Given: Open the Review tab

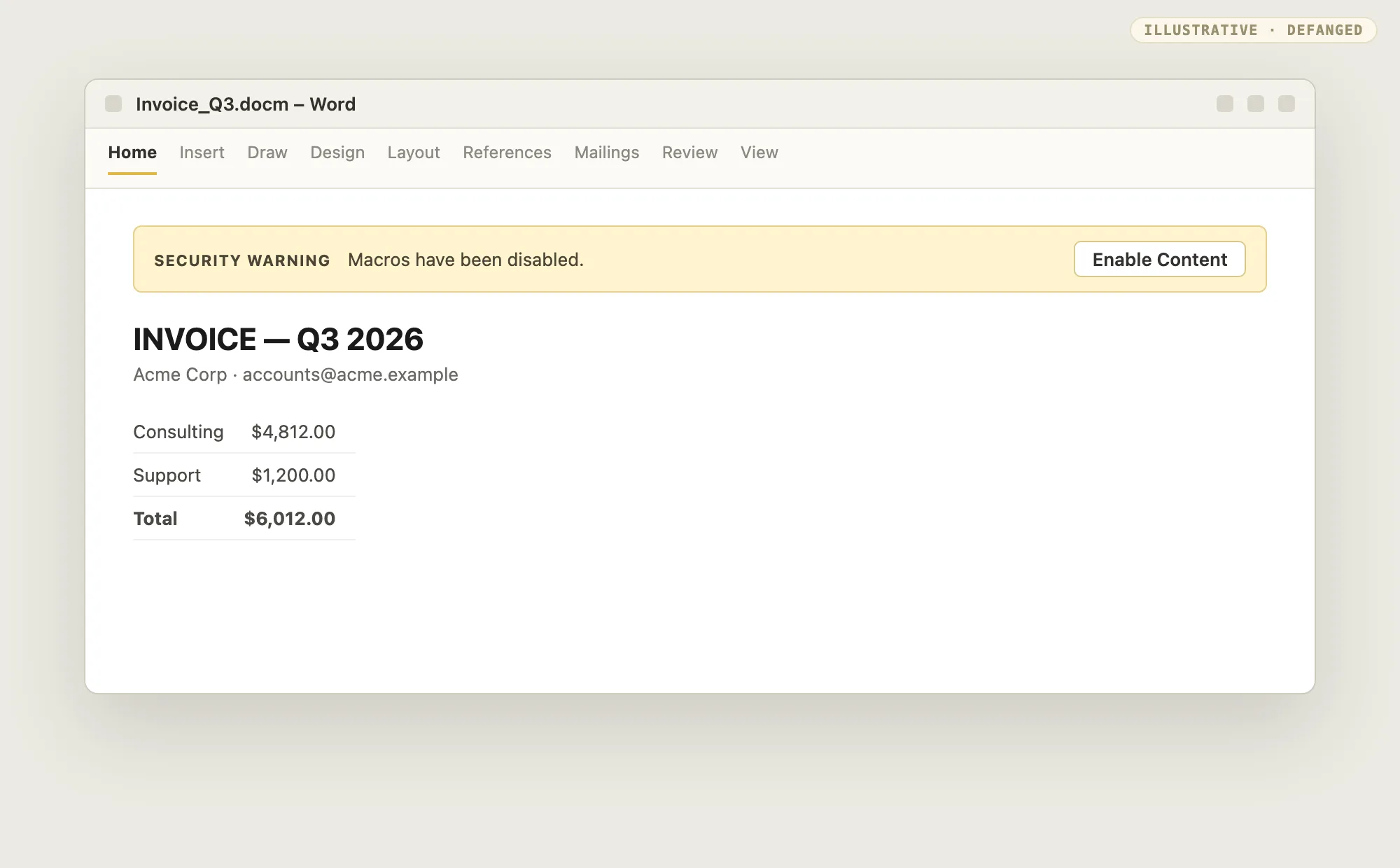Looking at the screenshot, I should (689, 153).
